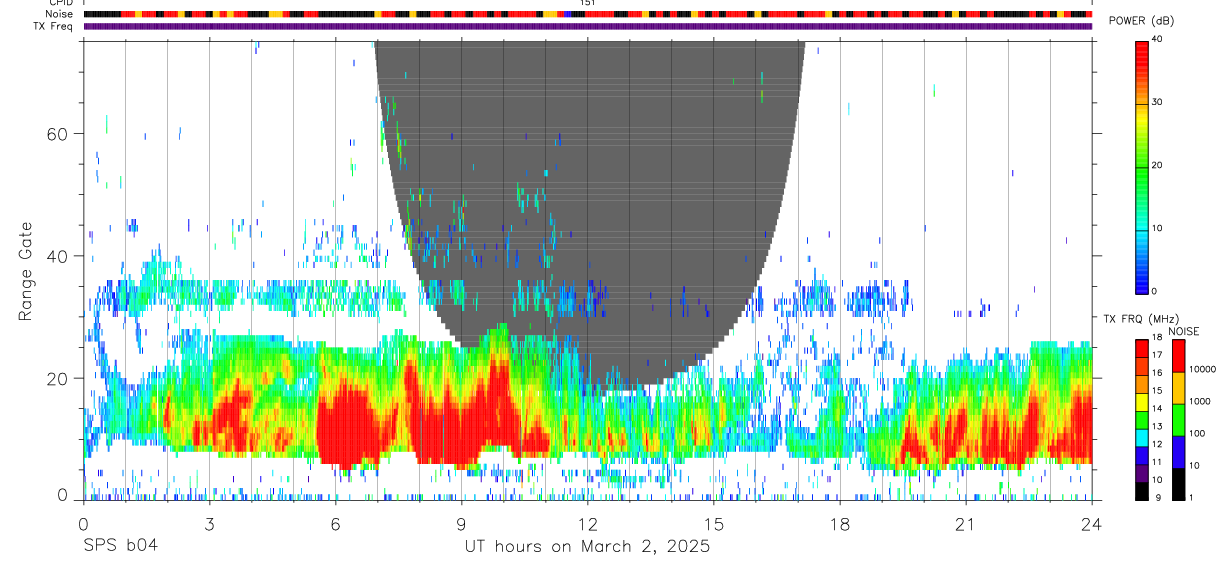
Task: Click the 'SPS b04' radar beam label
Action: 120,547
